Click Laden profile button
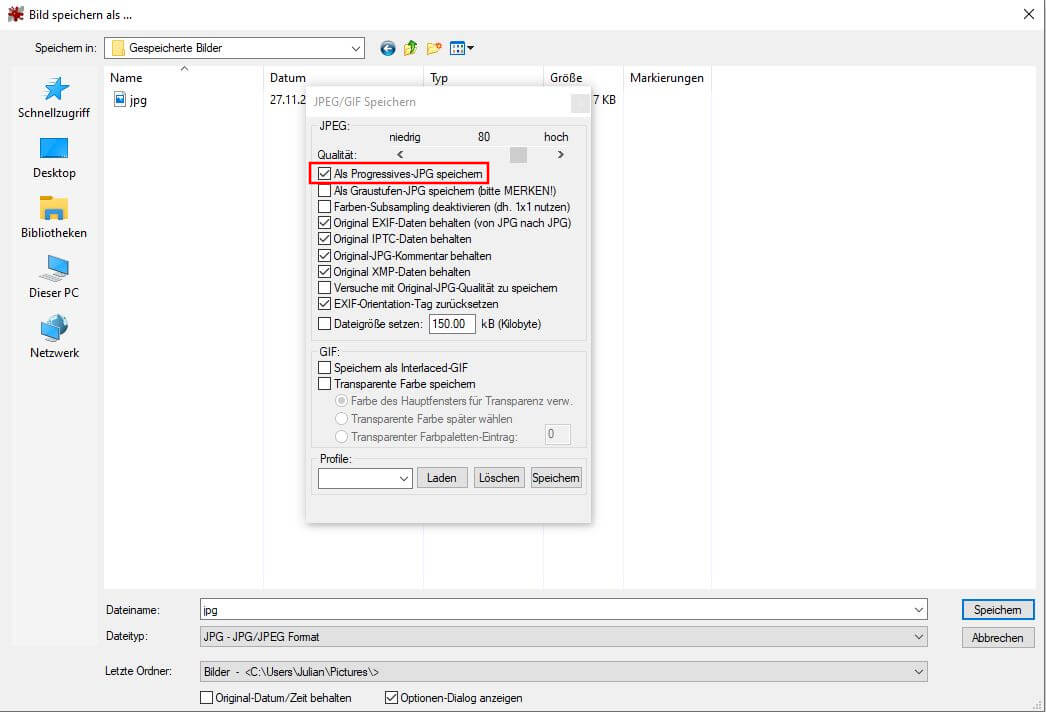The image size is (1046, 712). click(x=442, y=478)
